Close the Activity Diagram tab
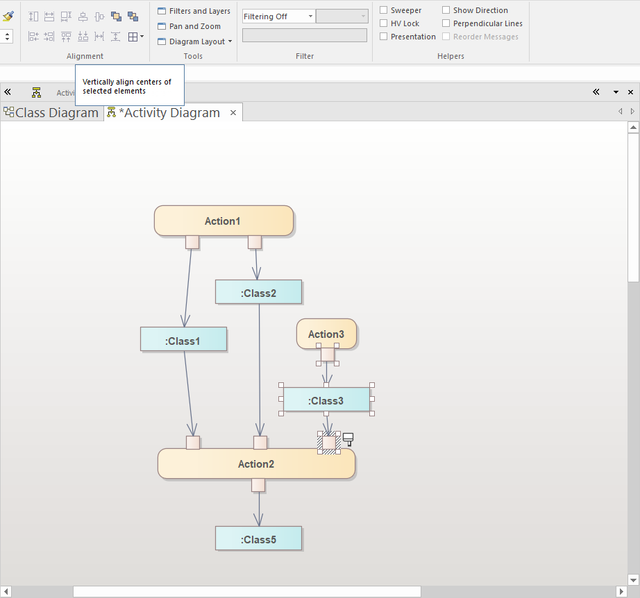This screenshot has width=640, height=598. [x=233, y=113]
